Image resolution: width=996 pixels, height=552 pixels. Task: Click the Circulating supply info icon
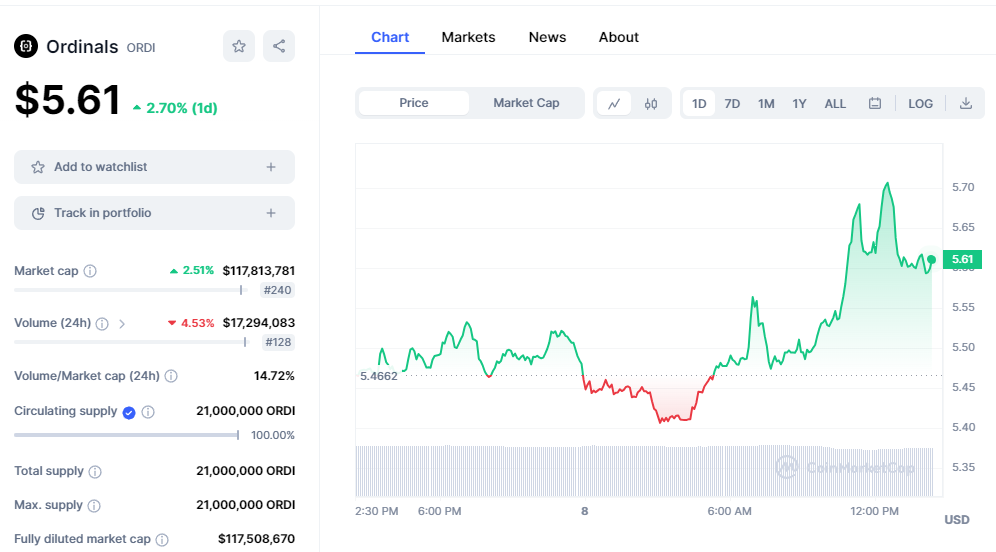[x=148, y=412]
